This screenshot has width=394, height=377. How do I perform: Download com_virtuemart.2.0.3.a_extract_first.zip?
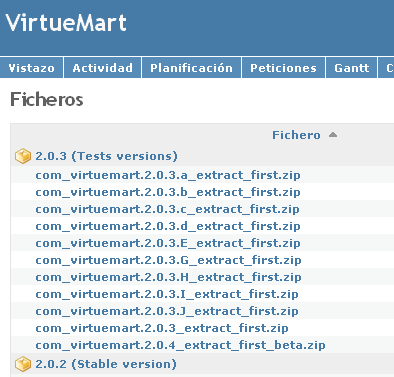point(168,175)
